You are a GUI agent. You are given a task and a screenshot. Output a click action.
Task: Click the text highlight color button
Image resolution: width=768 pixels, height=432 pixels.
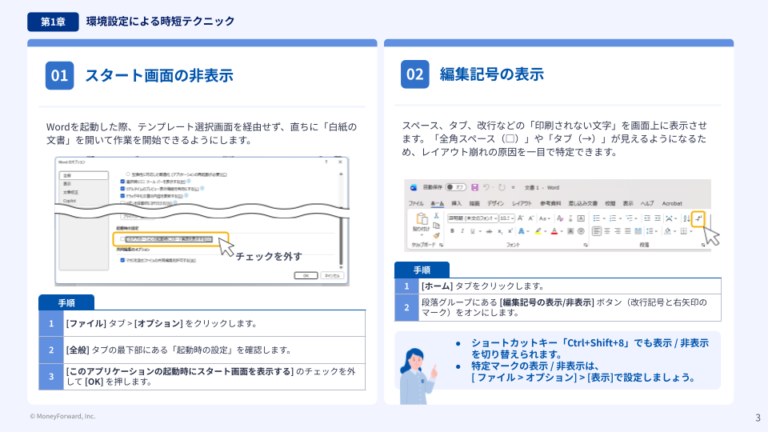[538, 231]
